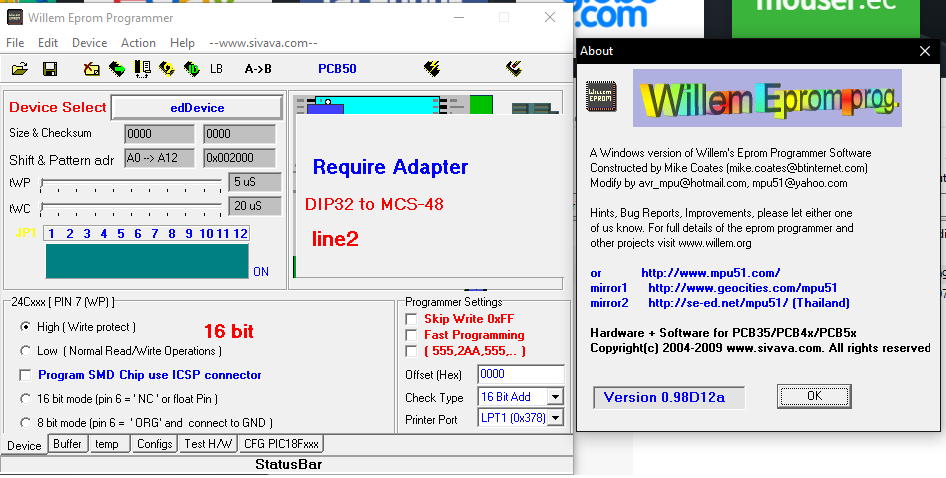946x478 pixels.
Task: Click the EPROM chip icon in About dialog
Action: tap(601, 97)
